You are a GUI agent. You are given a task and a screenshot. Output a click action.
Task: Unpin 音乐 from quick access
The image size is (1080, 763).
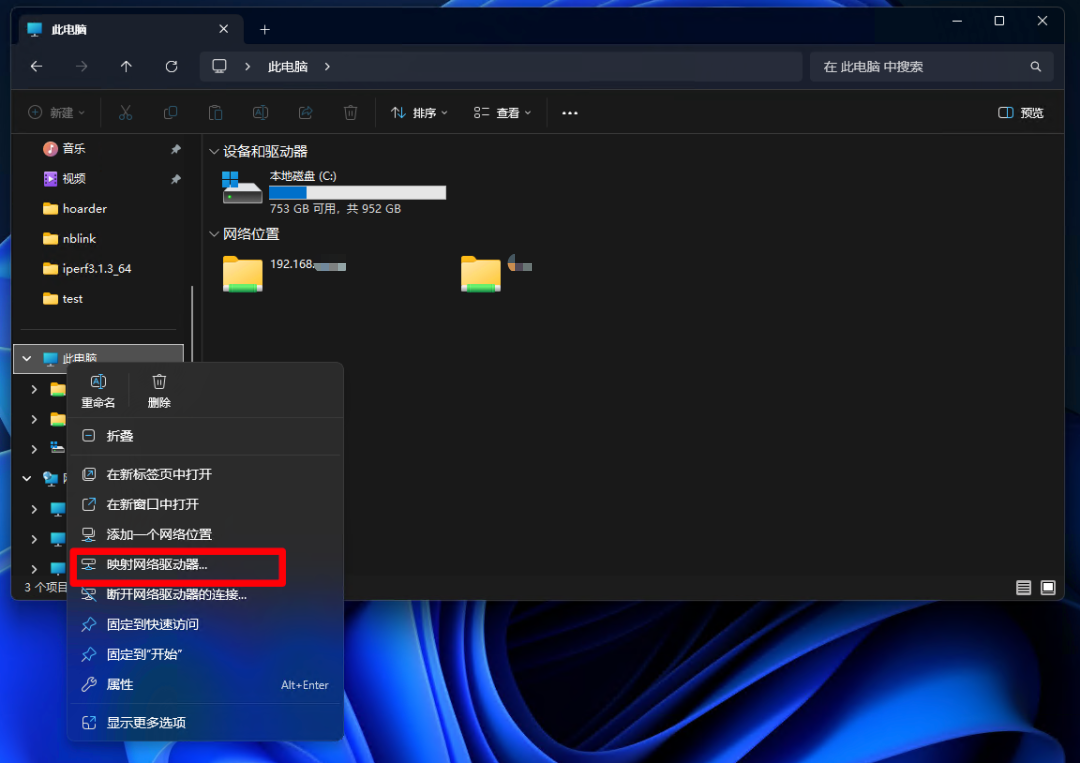pyautogui.click(x=176, y=149)
